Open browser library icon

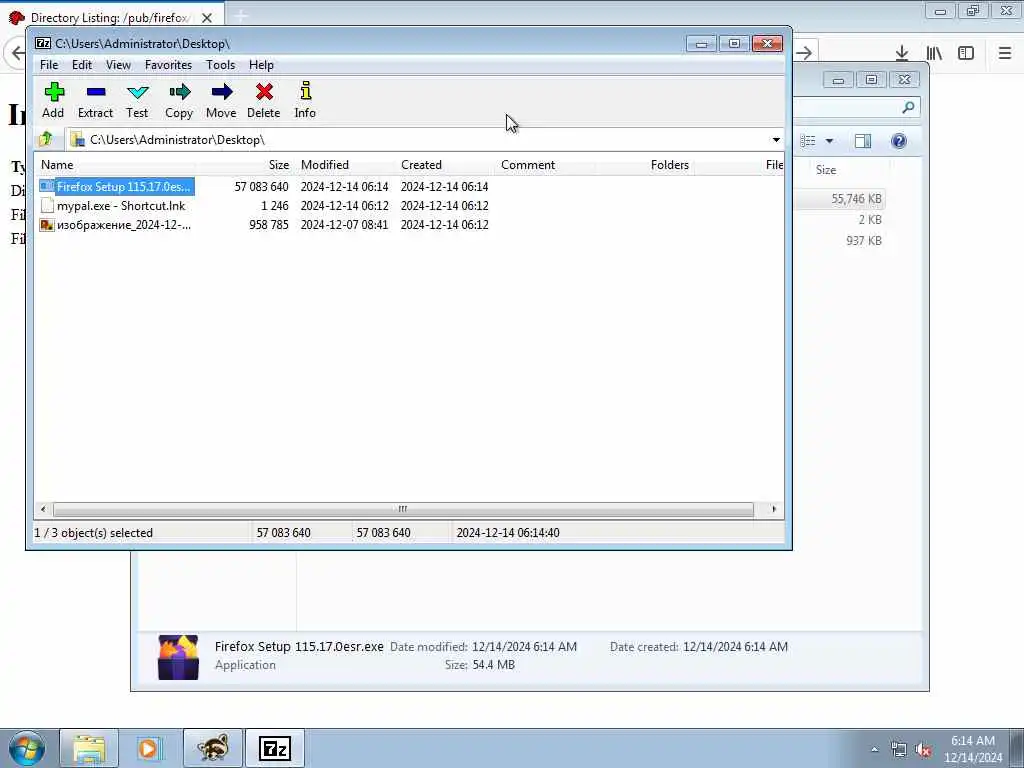coord(934,53)
